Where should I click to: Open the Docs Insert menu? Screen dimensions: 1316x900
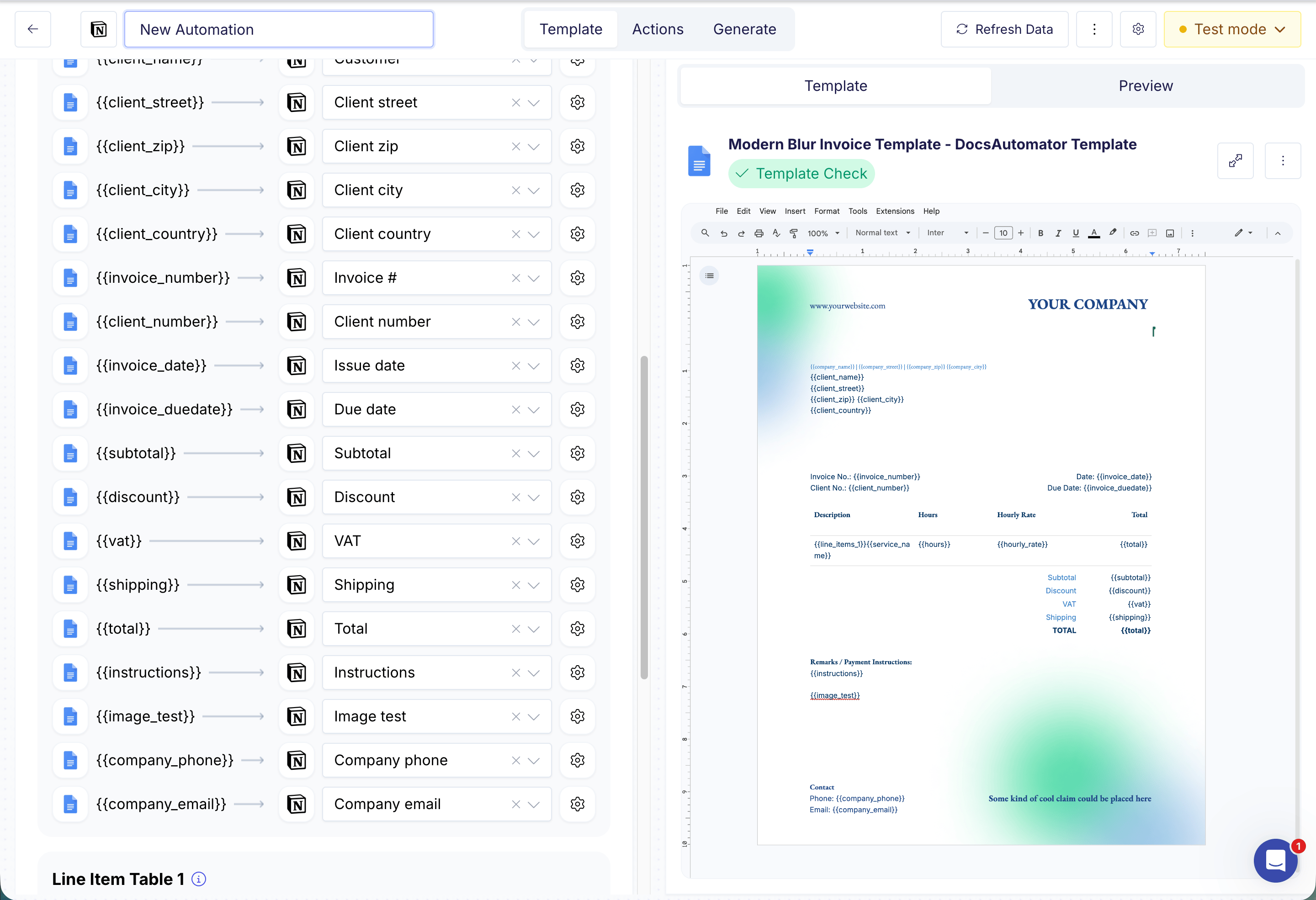(x=795, y=211)
